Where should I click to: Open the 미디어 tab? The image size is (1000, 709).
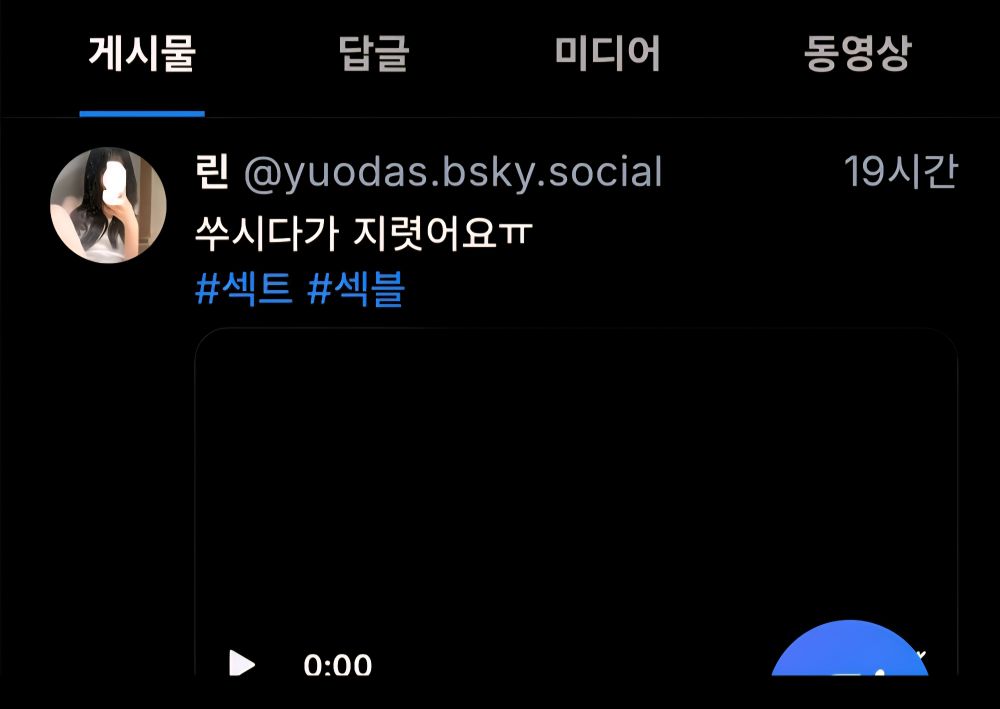607,53
